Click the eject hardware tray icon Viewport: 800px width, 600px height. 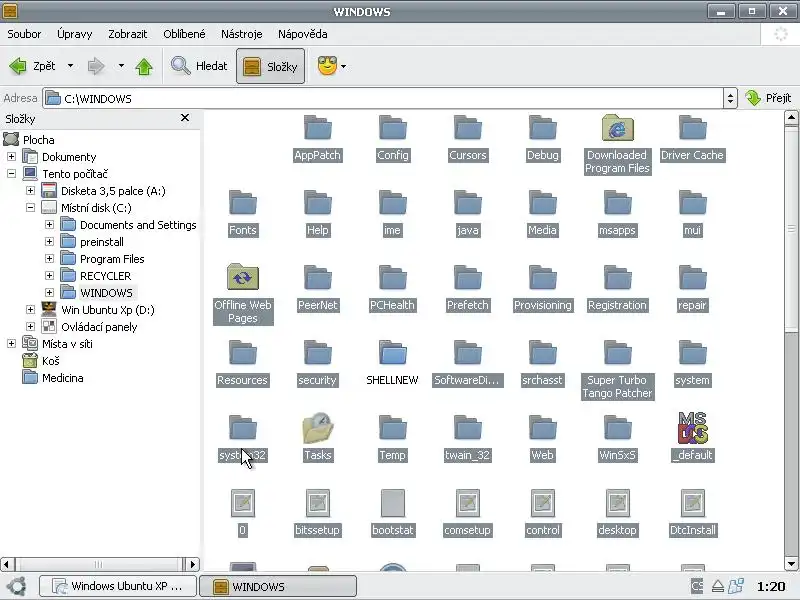coord(717,586)
